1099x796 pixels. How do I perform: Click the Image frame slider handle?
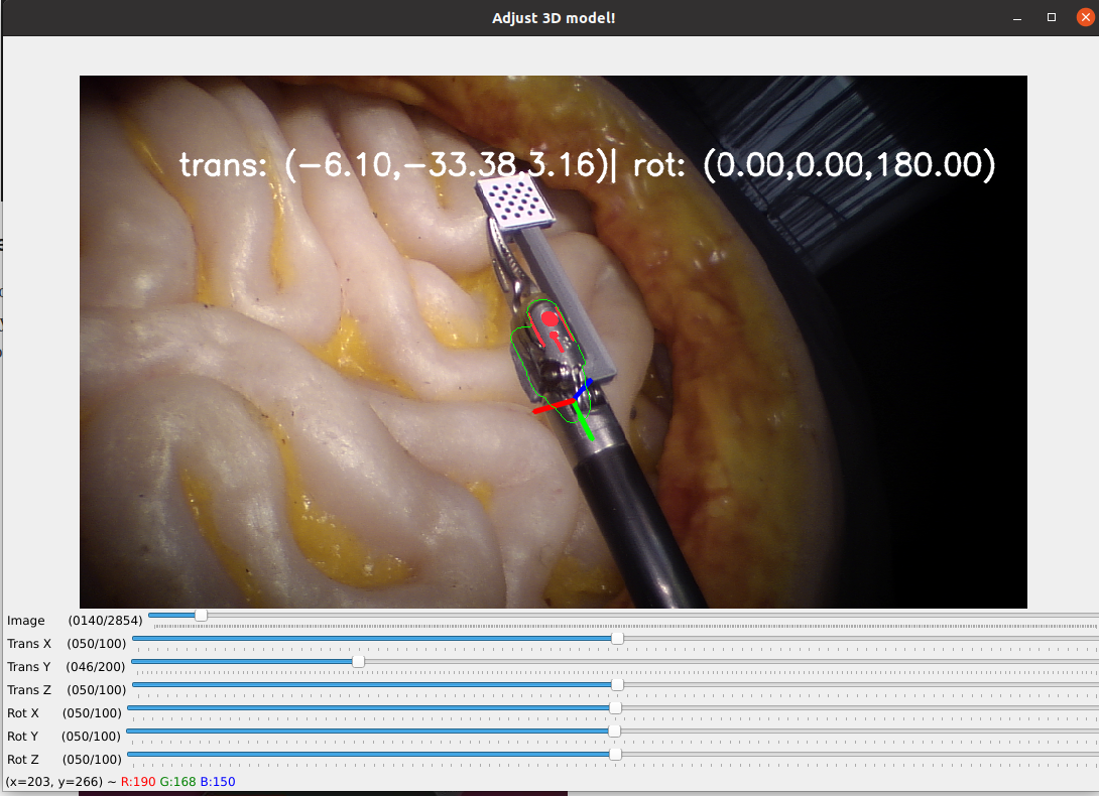(201, 615)
